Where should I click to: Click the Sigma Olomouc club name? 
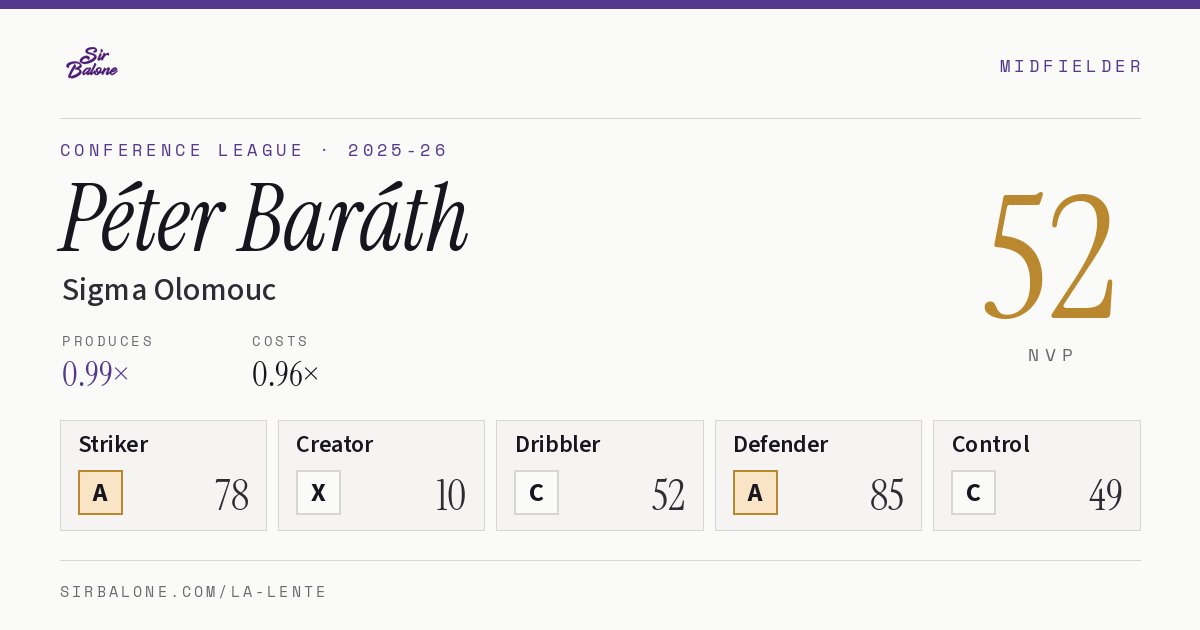click(169, 290)
